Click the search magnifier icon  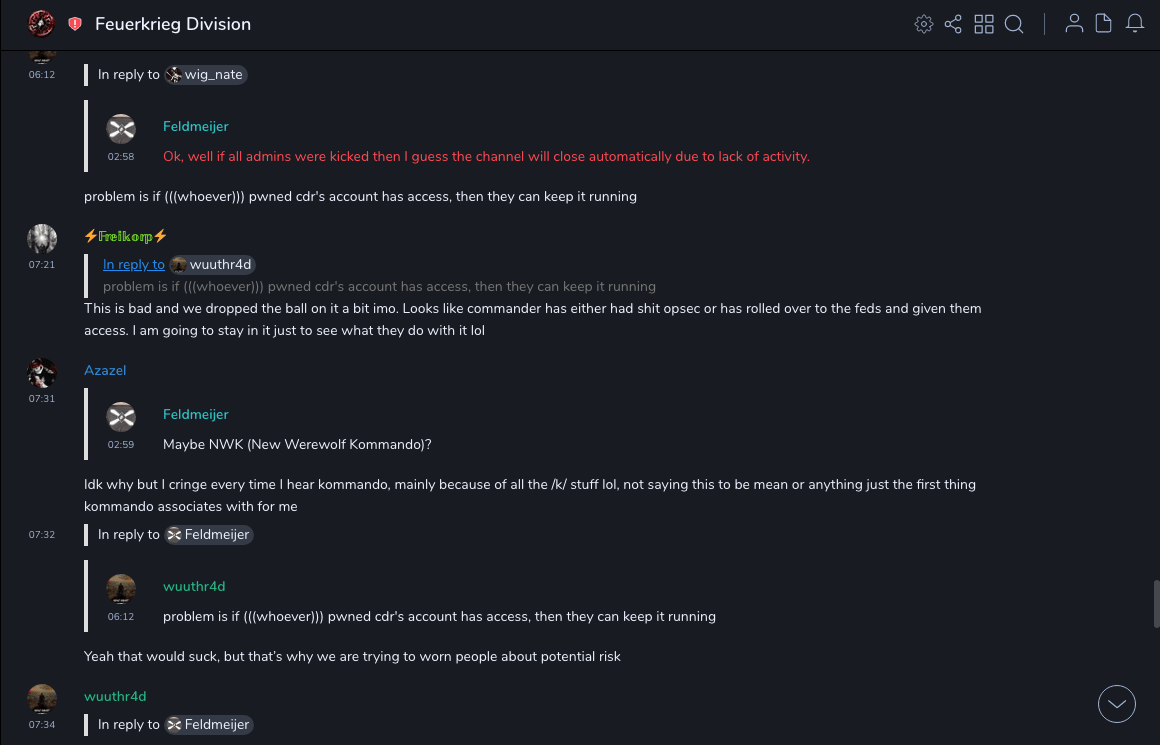tap(1014, 24)
